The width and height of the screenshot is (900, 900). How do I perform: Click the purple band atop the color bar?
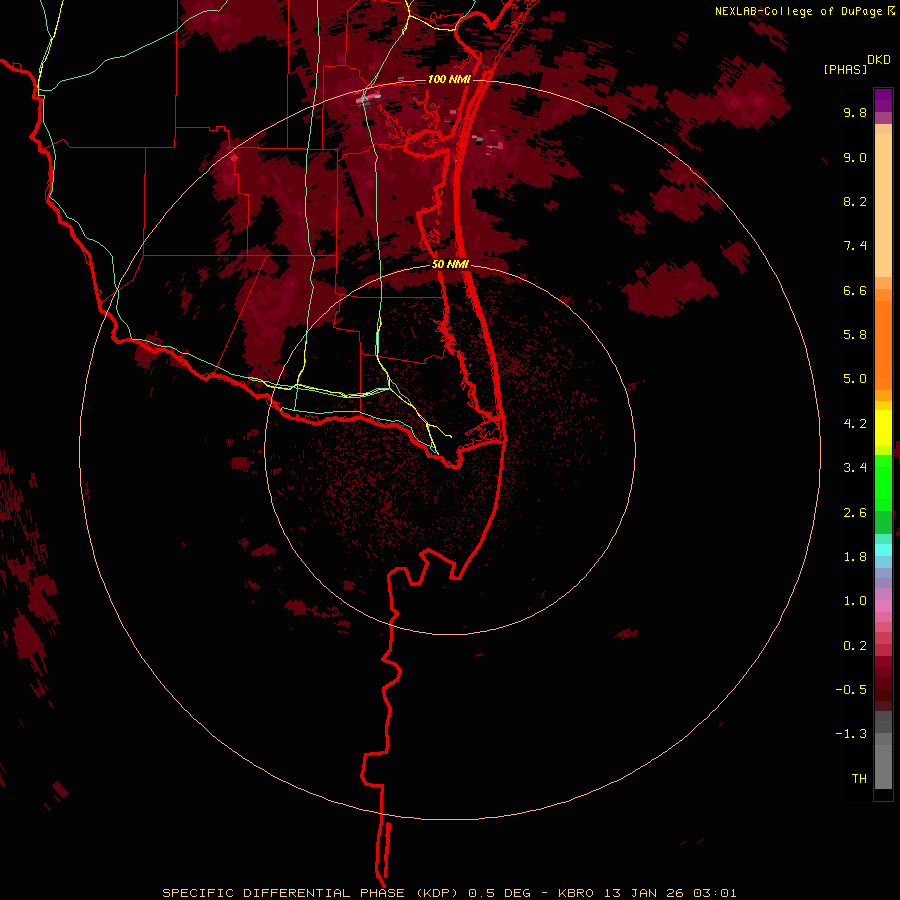pos(883,100)
